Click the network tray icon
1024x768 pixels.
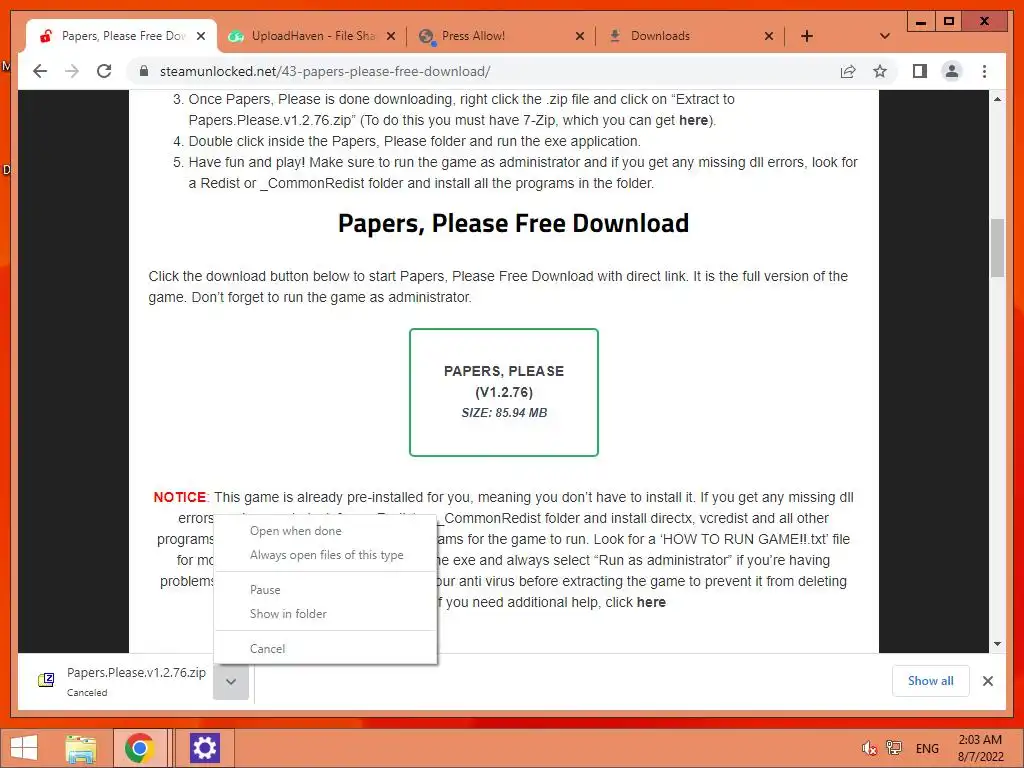pyautogui.click(x=894, y=748)
